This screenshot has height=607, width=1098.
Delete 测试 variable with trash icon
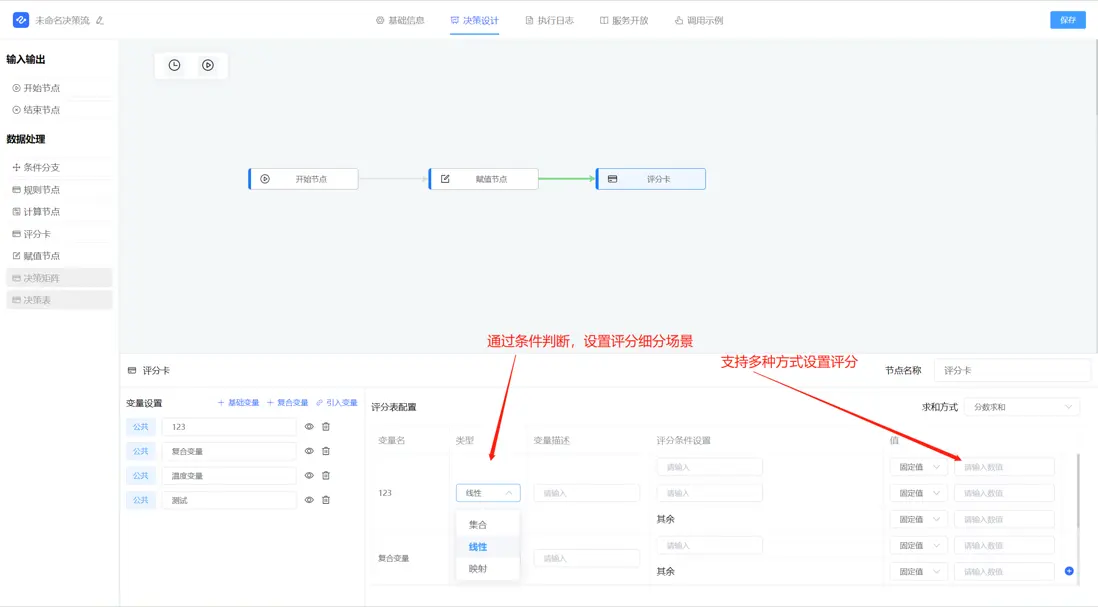(x=326, y=500)
